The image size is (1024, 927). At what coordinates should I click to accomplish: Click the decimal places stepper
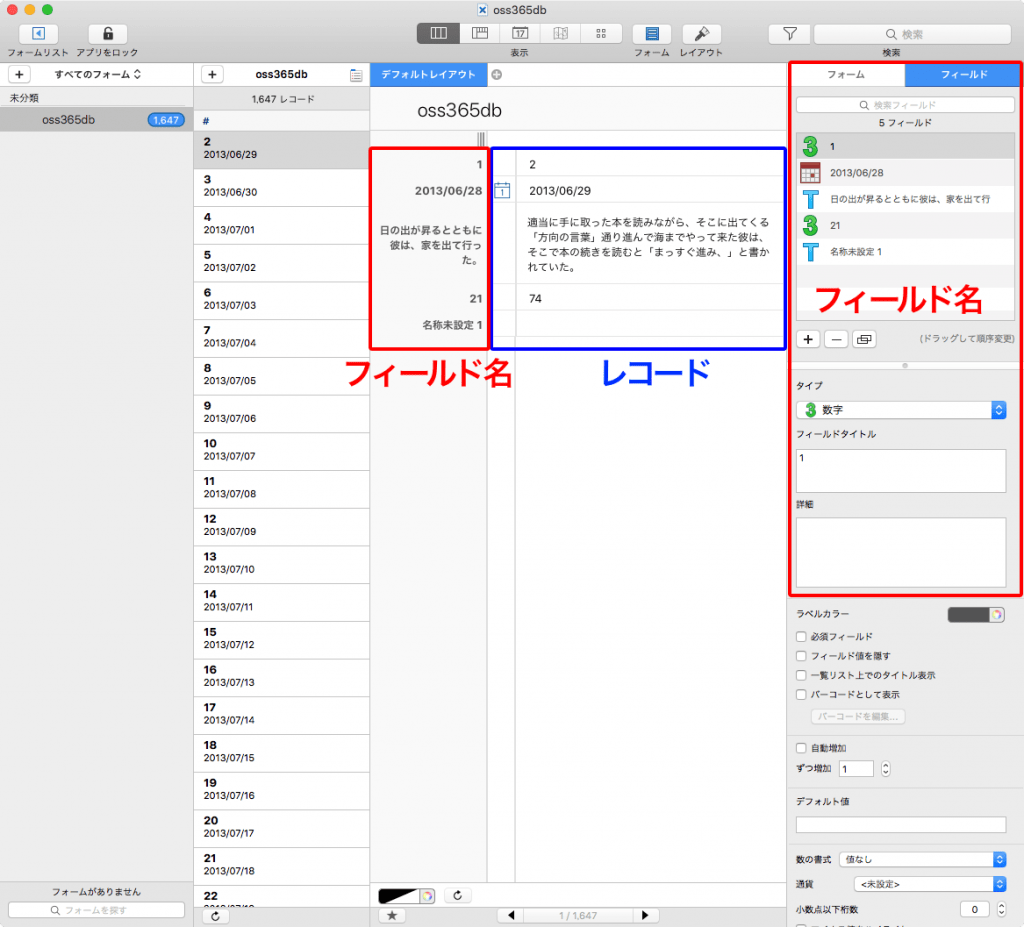click(1001, 909)
